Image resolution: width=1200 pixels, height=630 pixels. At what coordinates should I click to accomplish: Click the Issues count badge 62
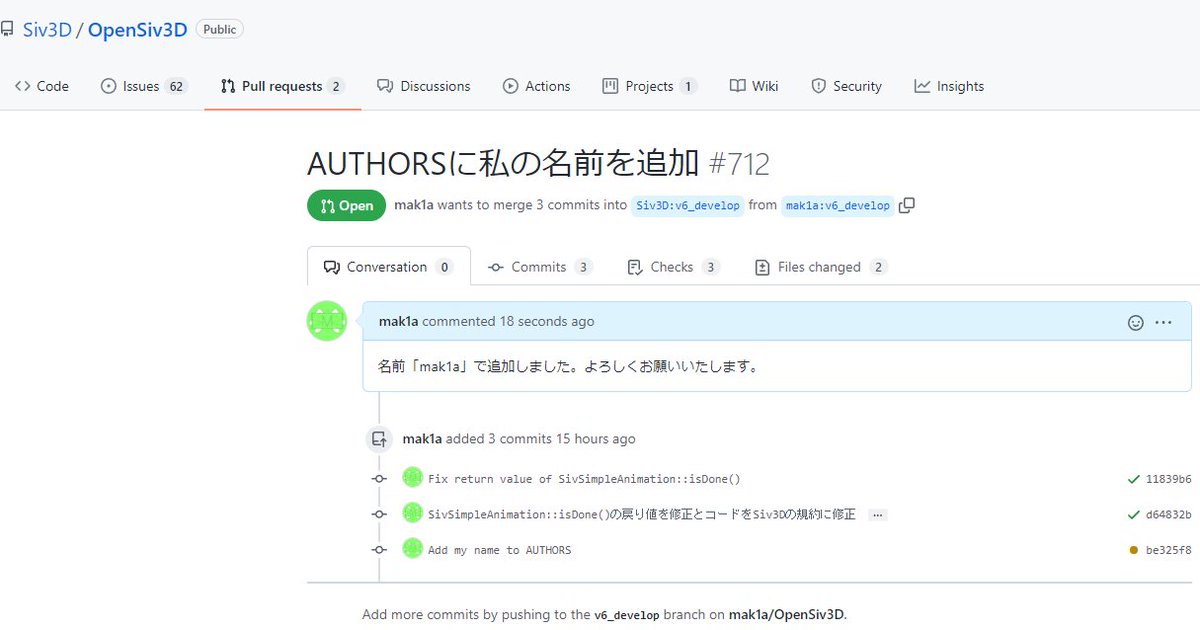pyautogui.click(x=176, y=86)
